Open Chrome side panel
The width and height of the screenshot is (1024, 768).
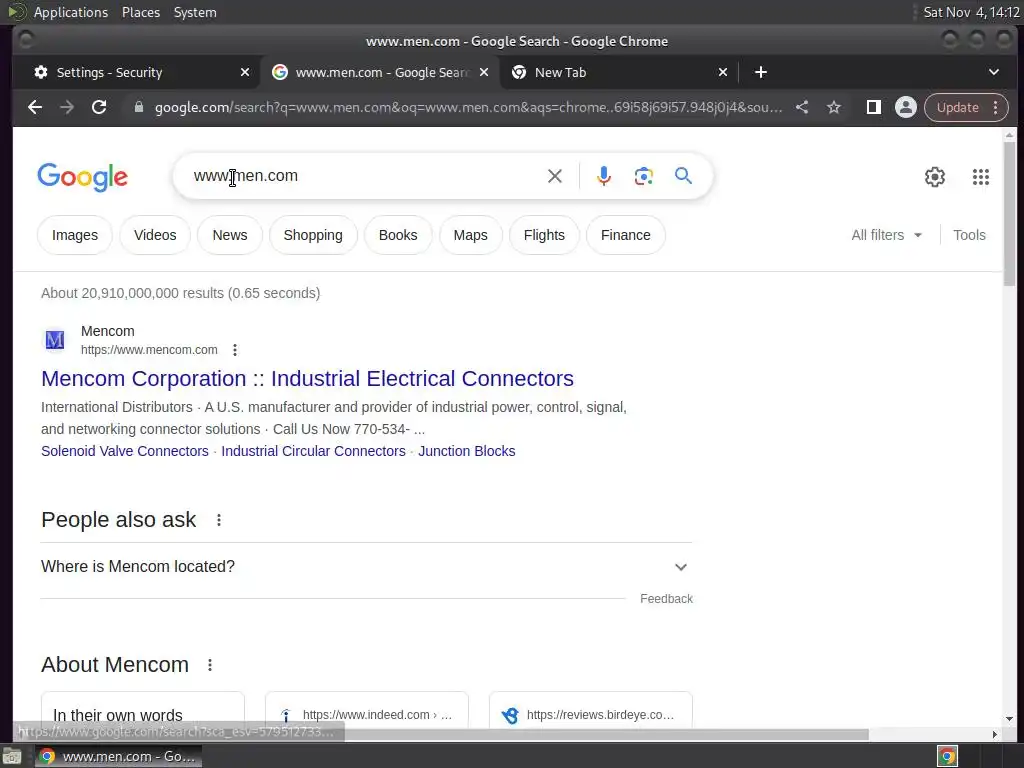click(x=873, y=107)
